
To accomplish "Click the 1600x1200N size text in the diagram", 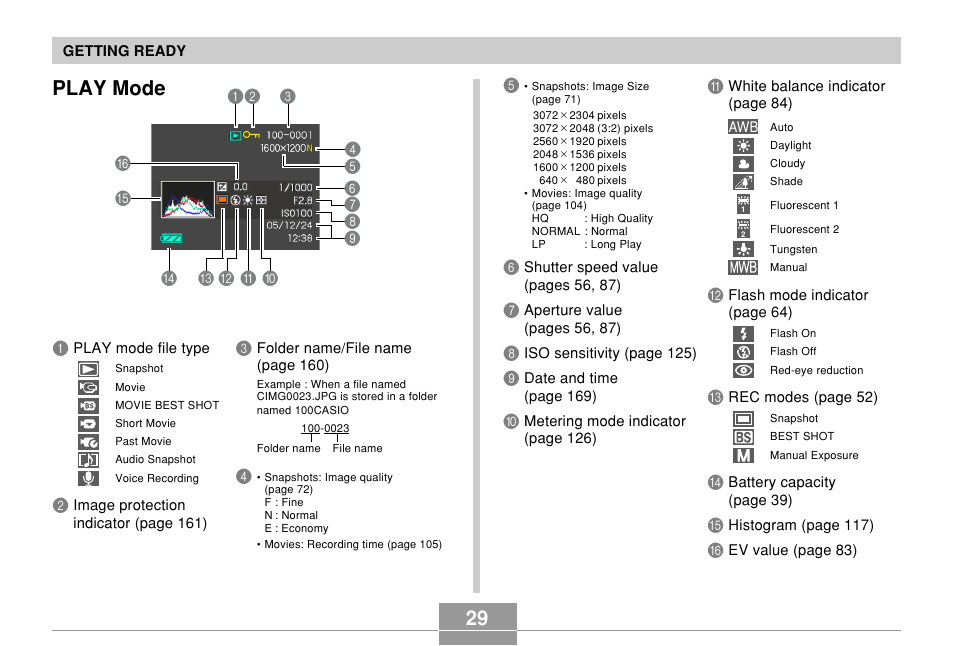I will (x=287, y=148).
